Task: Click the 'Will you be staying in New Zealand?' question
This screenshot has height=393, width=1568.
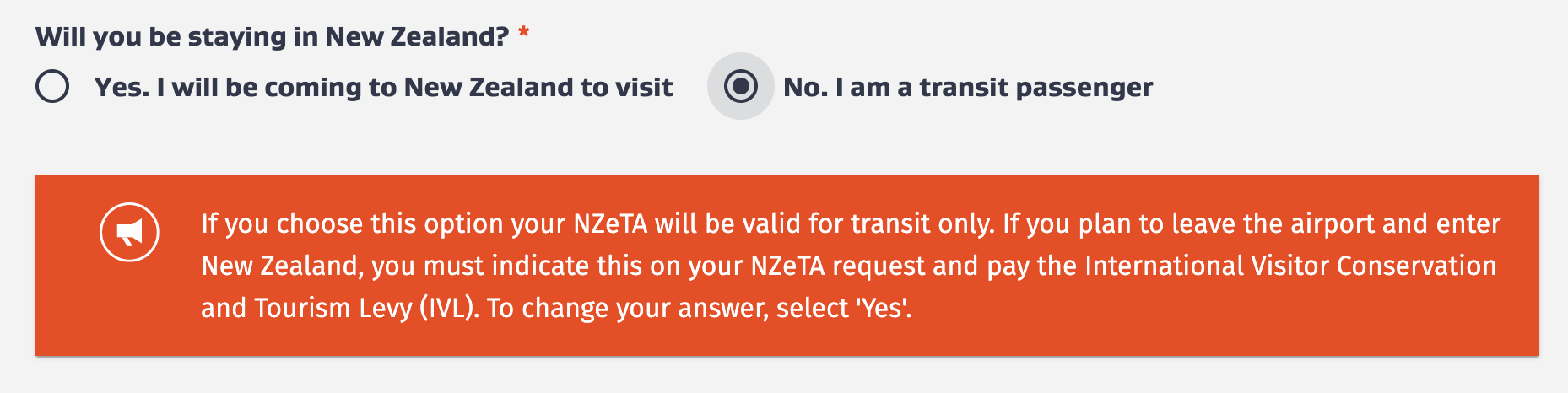Action: click(x=272, y=36)
